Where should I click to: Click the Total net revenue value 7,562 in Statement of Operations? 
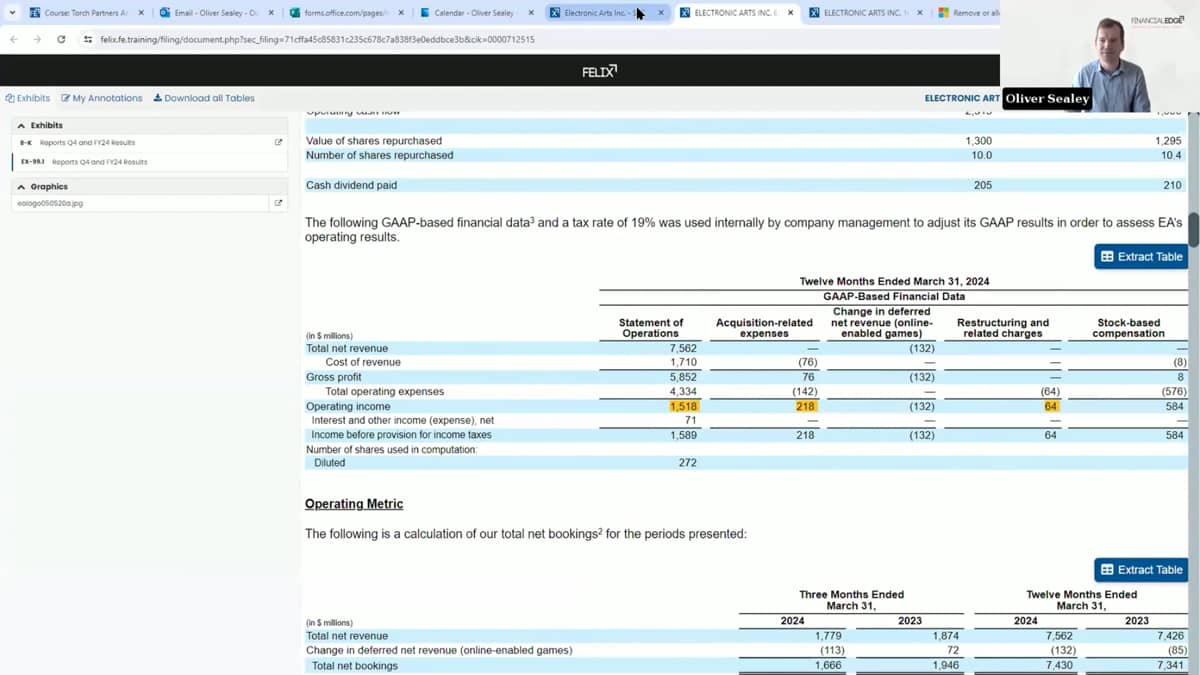pyautogui.click(x=683, y=348)
